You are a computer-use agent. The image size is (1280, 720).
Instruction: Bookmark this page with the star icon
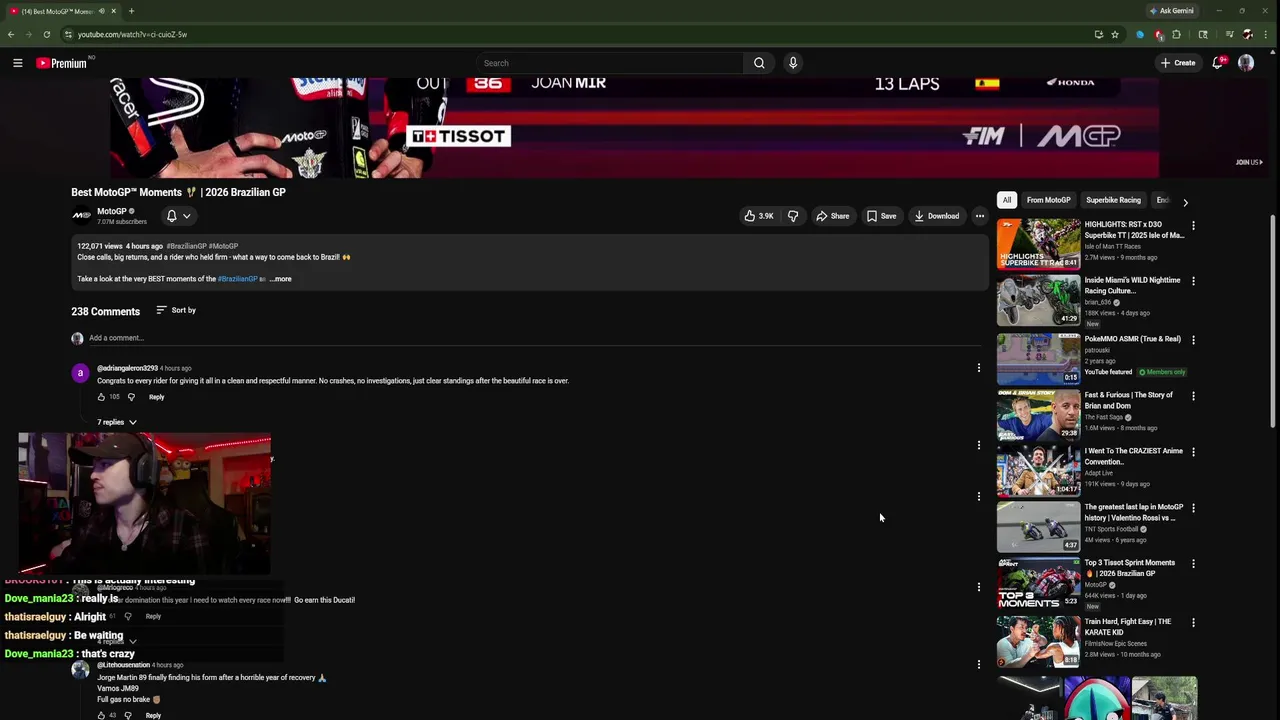[x=1115, y=34]
